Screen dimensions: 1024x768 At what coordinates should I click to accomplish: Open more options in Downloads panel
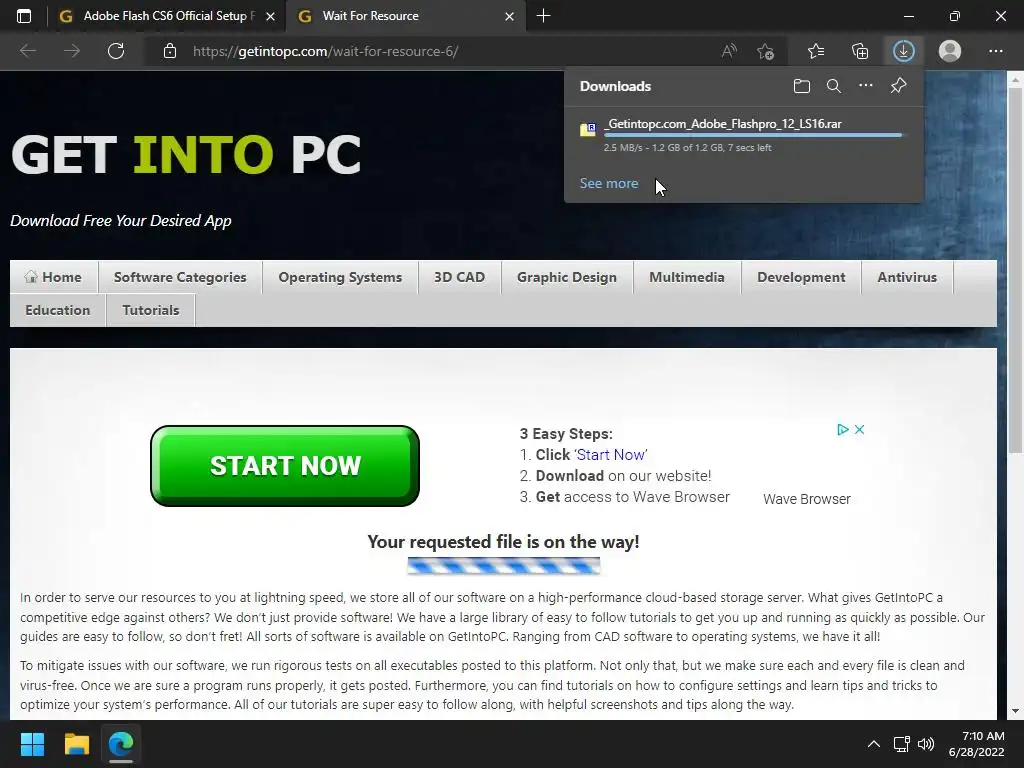coord(866,86)
